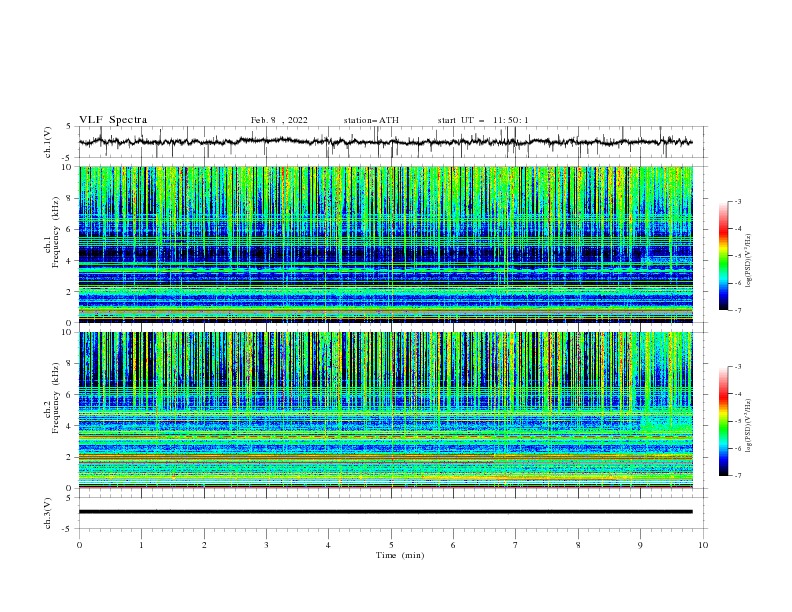This screenshot has height=612, width=792.
Task: Click the time axis tick label '10'
Action: tap(703, 545)
